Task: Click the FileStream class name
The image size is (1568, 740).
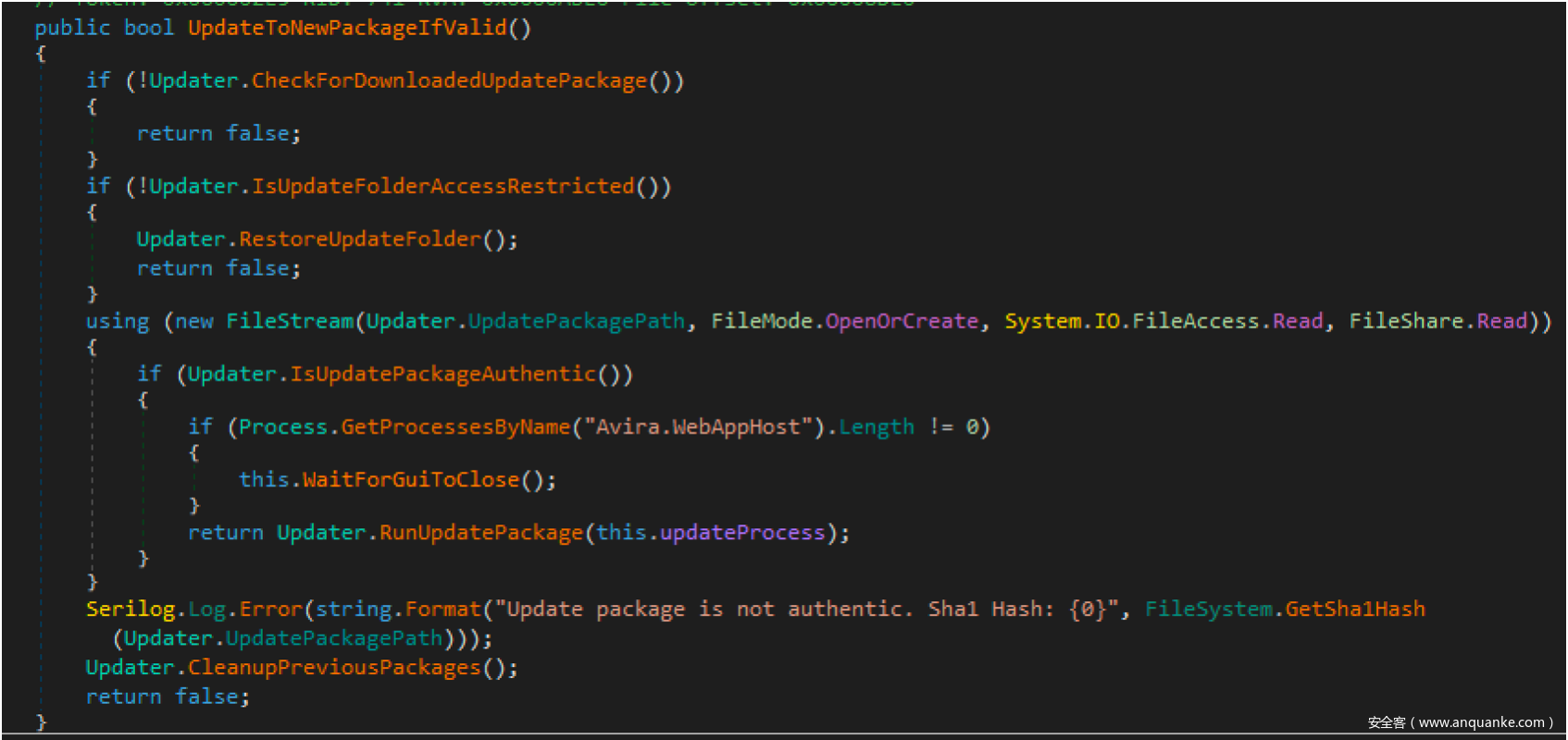Action: [x=290, y=321]
